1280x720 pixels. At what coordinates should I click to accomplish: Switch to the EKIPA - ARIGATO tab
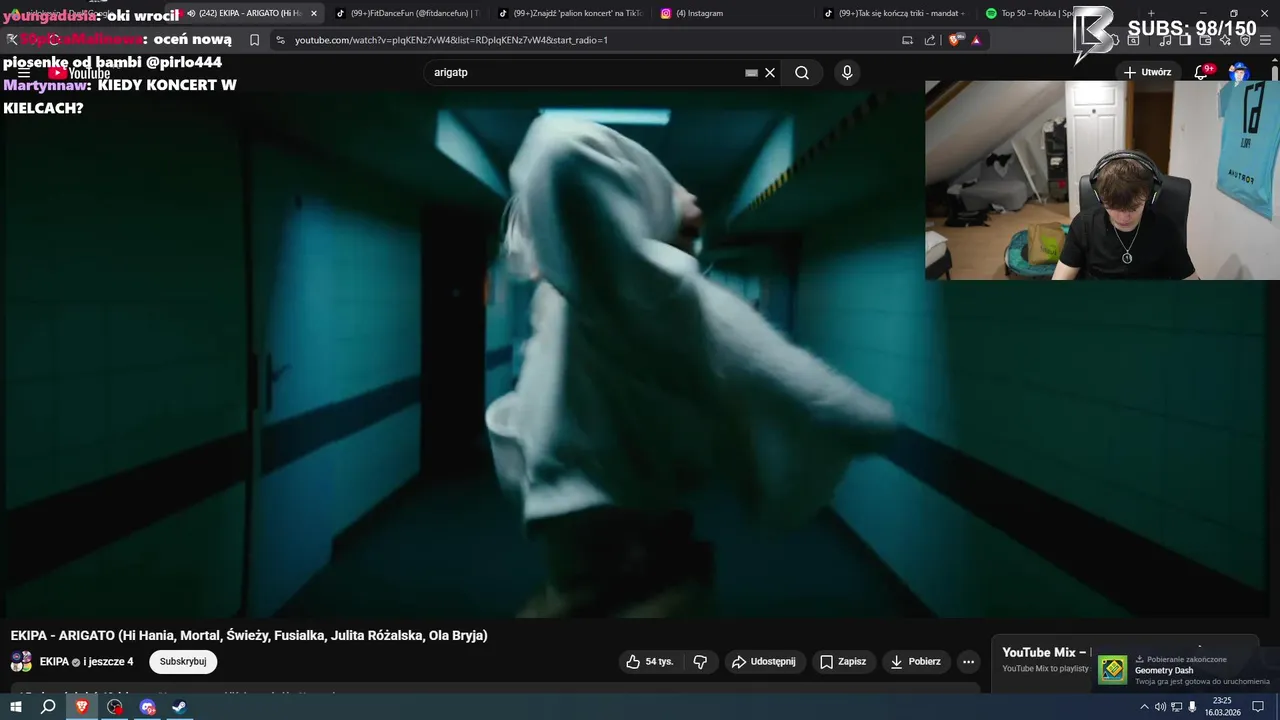(x=245, y=13)
